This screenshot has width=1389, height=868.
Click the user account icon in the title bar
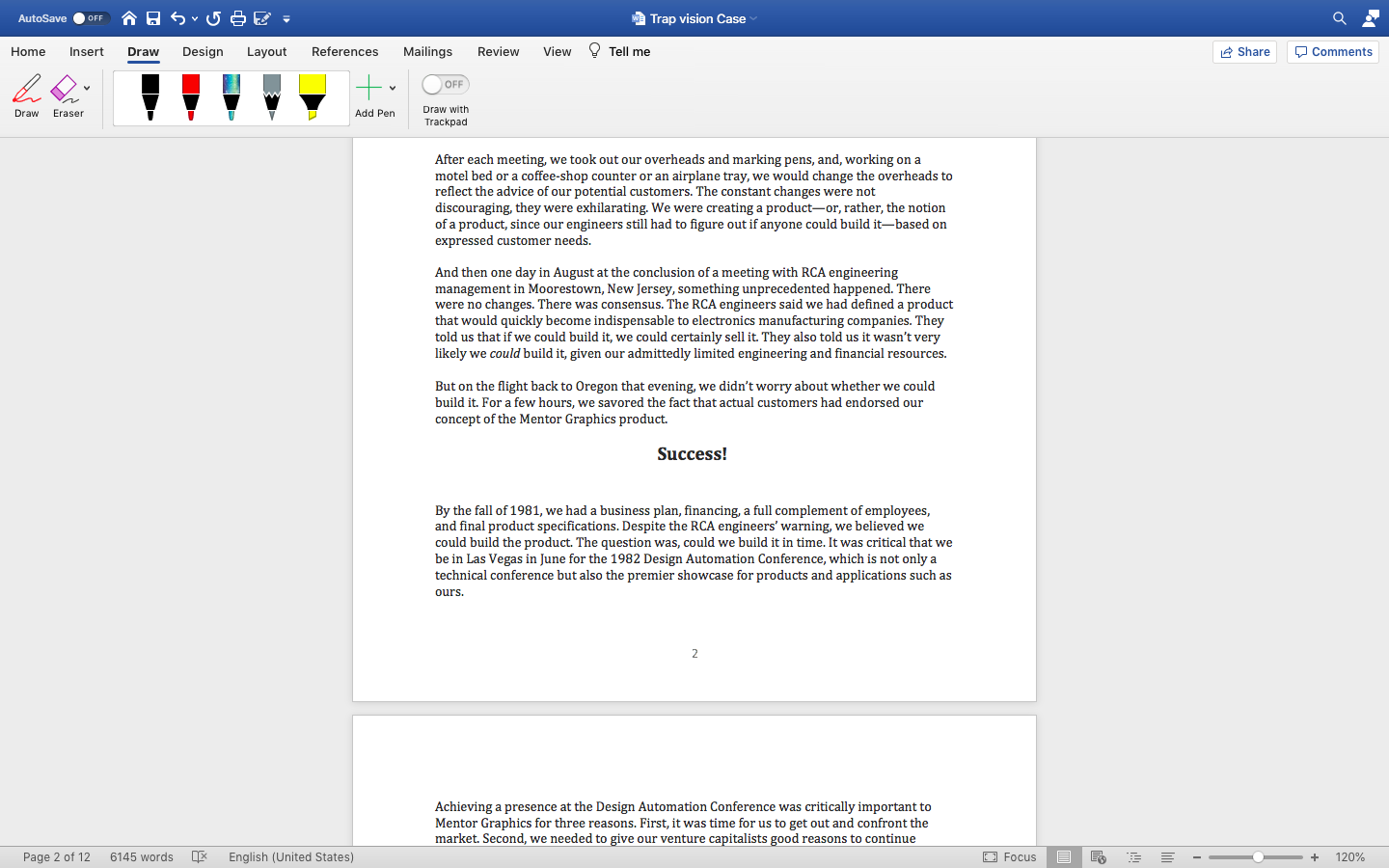(x=1371, y=18)
